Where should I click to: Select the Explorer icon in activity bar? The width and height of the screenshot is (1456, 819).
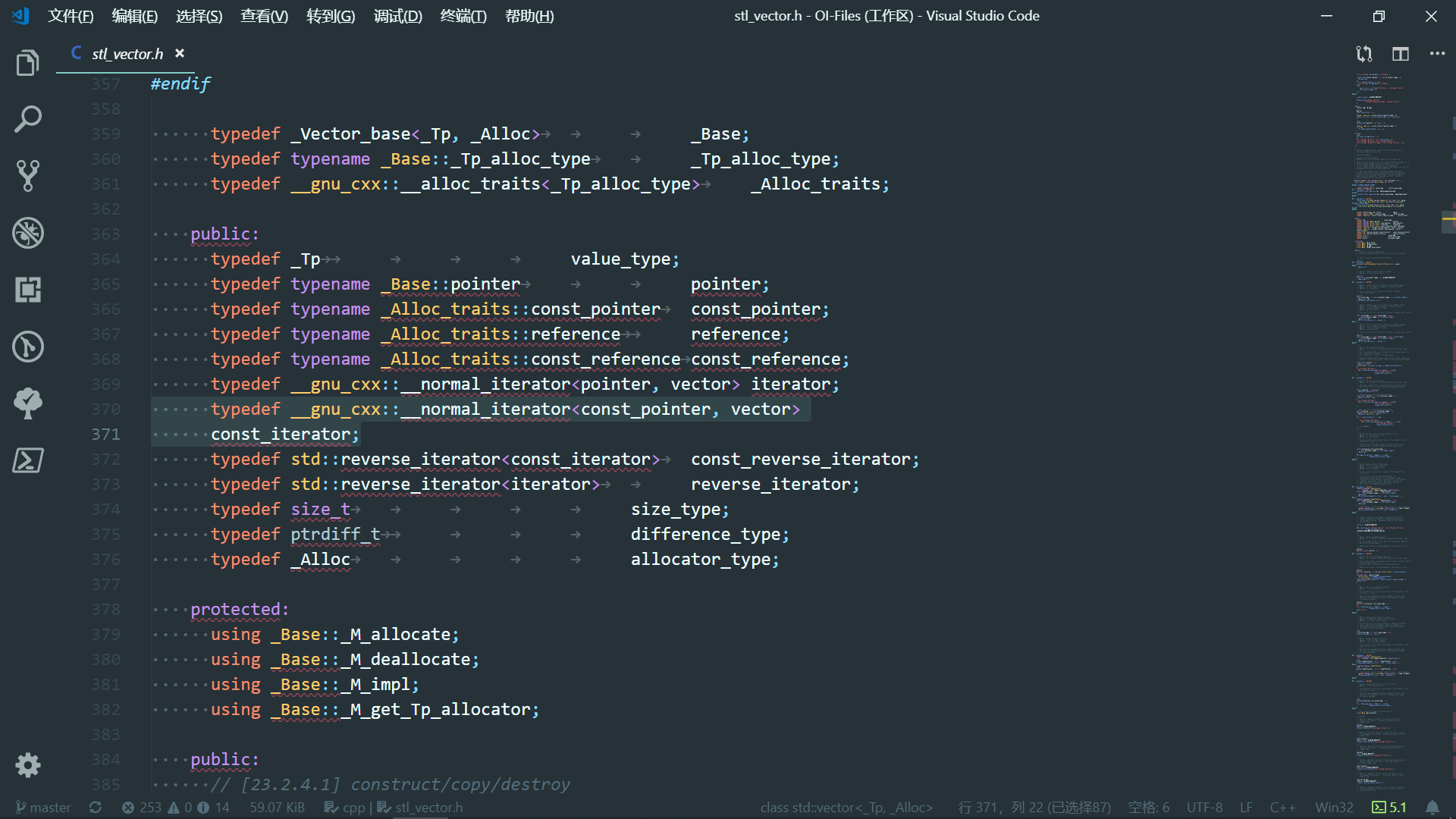[x=27, y=63]
